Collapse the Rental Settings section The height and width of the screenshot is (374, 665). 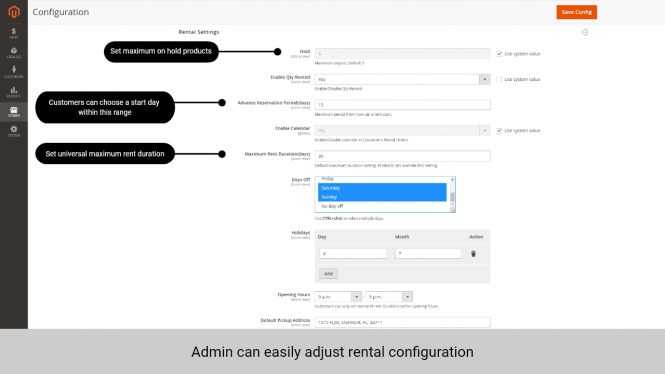pos(585,32)
